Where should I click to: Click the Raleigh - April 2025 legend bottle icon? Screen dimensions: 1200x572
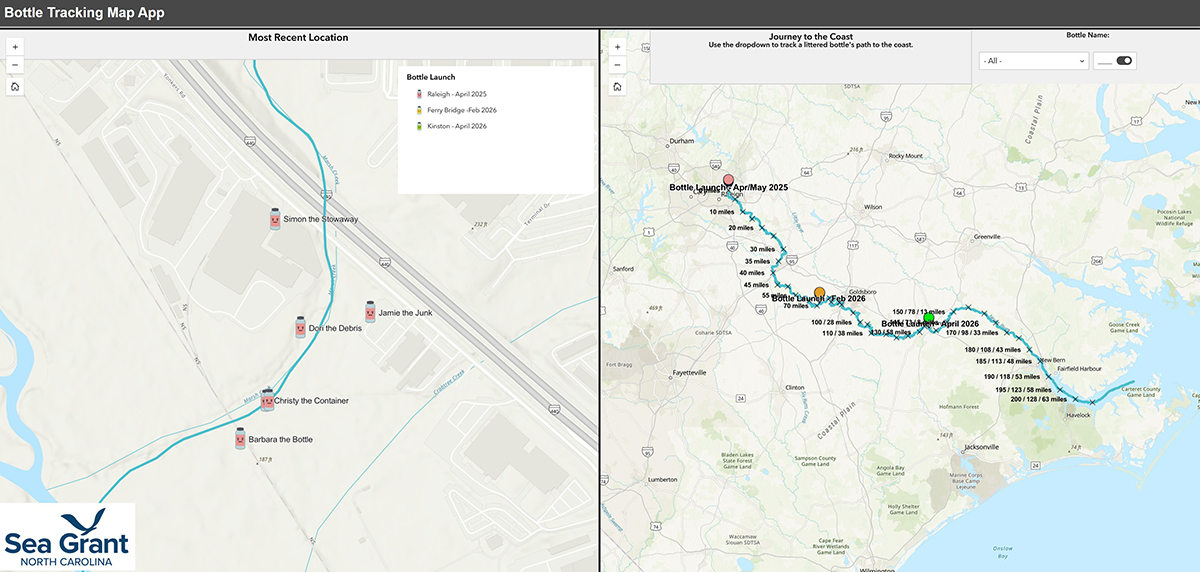click(419, 93)
